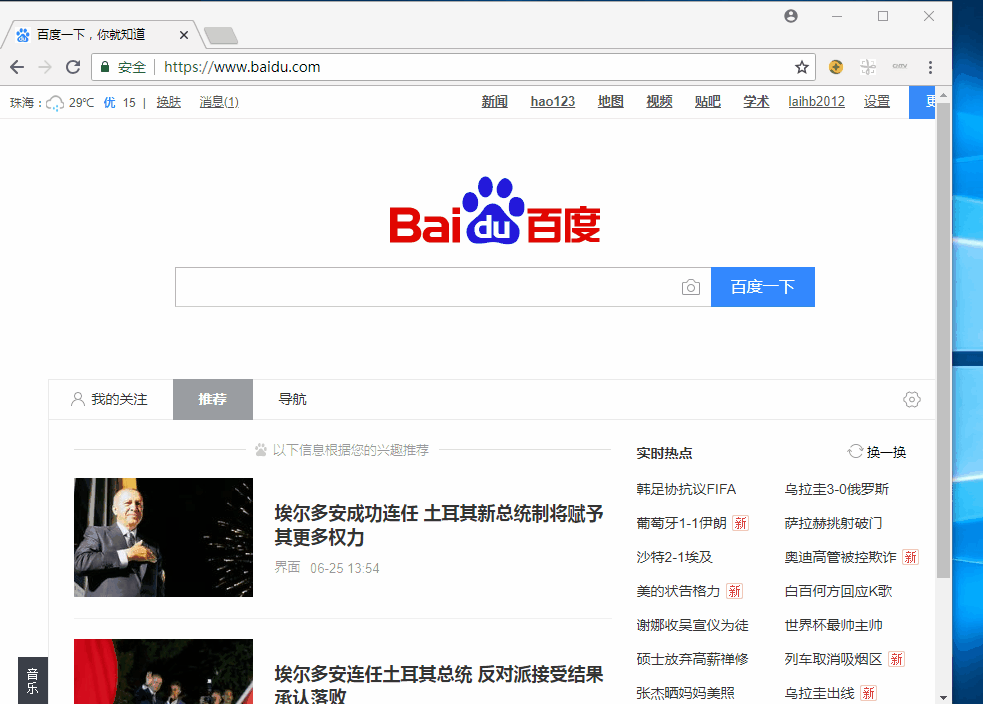
Task: Click the camera image search icon
Action: (691, 287)
